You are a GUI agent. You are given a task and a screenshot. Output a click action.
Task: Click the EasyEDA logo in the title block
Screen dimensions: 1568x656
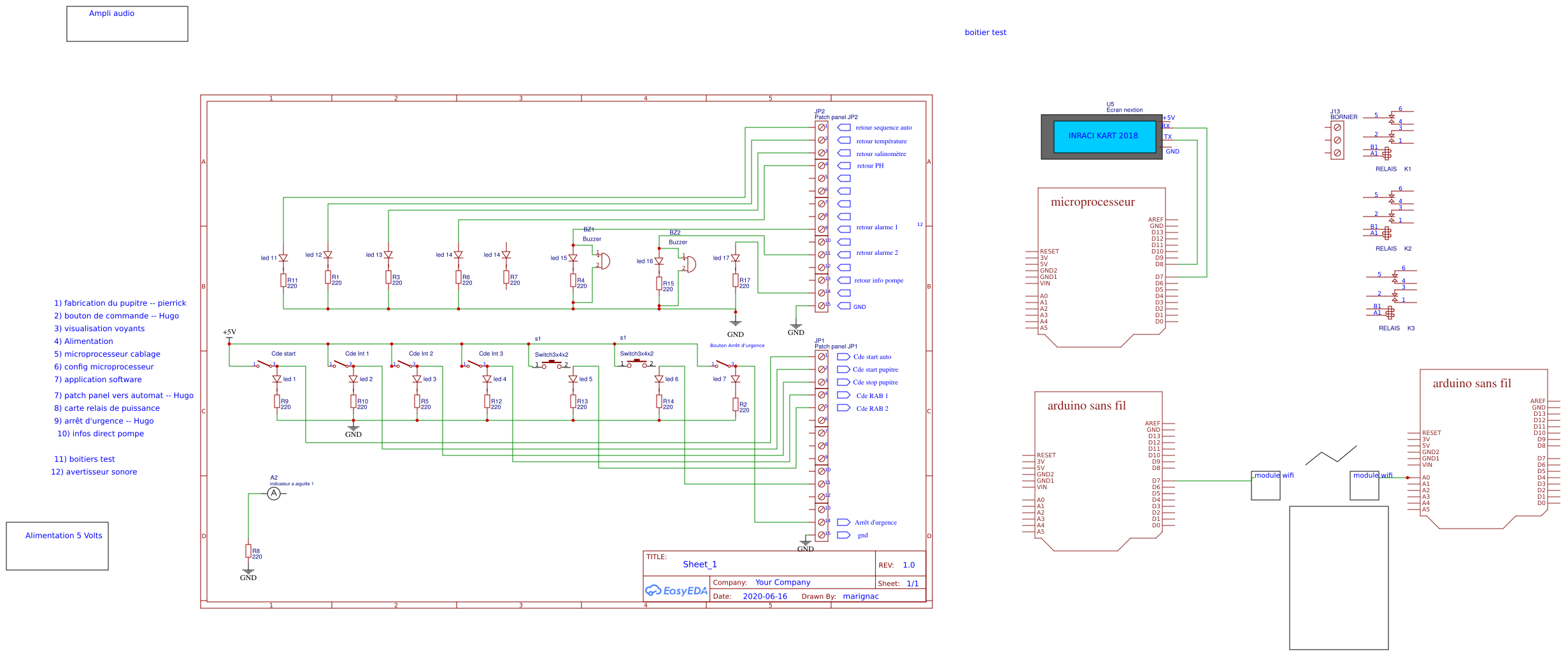coord(677,590)
